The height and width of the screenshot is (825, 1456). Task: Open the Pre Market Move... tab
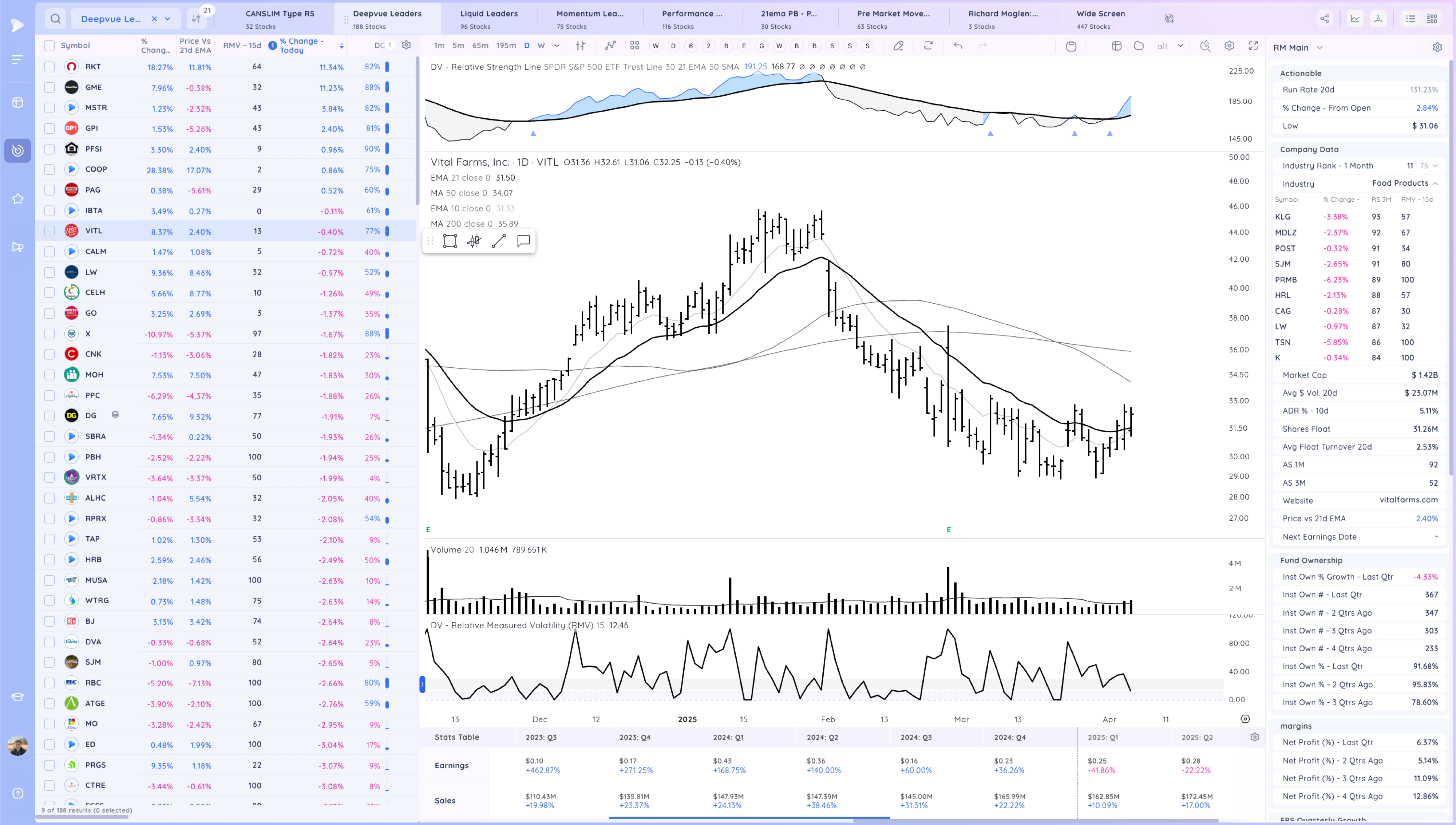[893, 19]
